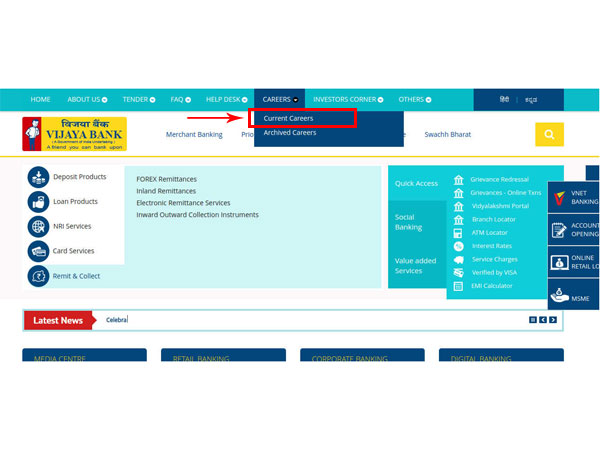Click the Verified by VISA card icon
Screen dimensions: 600x450
click(x=458, y=273)
